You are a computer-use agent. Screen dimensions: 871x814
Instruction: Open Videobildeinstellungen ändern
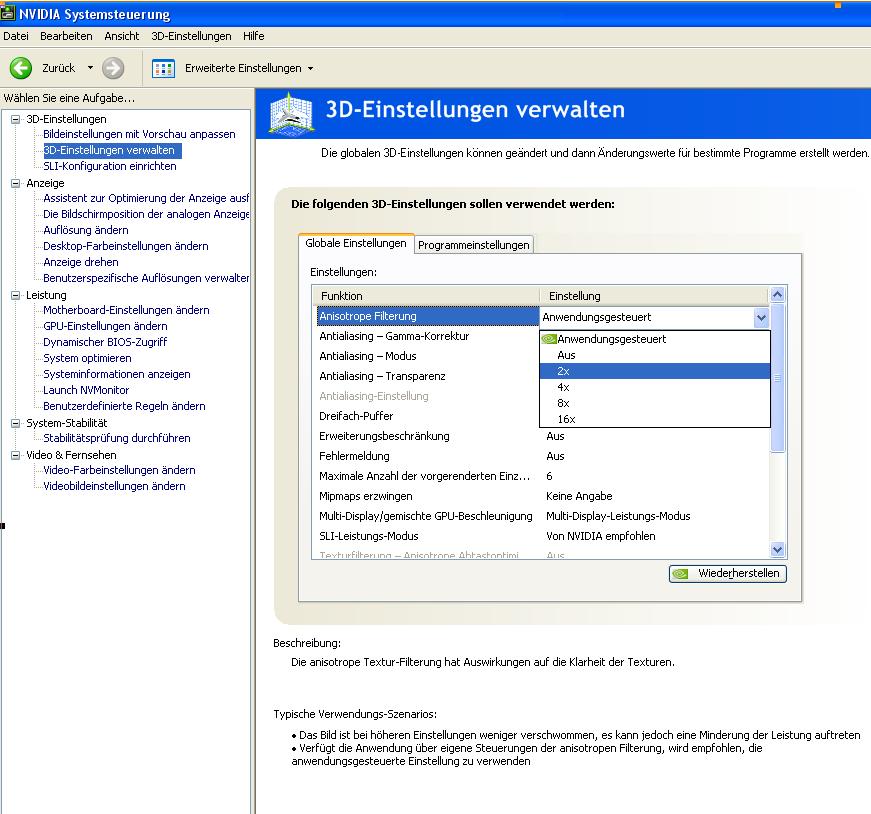114,486
